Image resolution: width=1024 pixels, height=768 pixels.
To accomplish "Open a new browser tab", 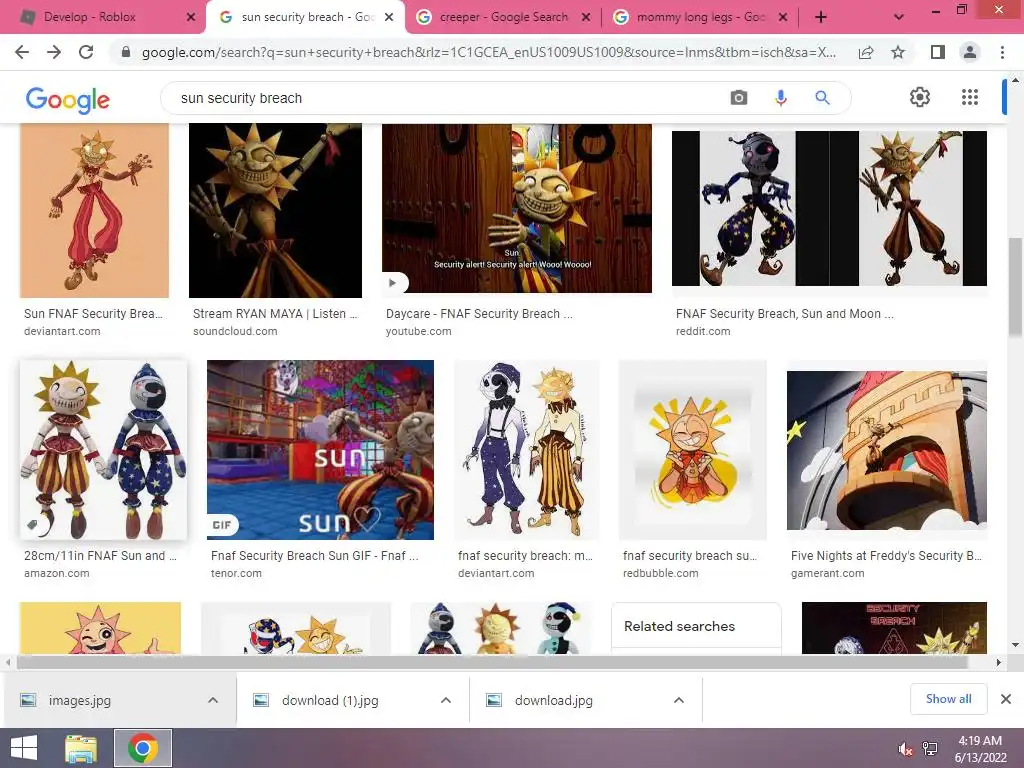I will click(821, 17).
